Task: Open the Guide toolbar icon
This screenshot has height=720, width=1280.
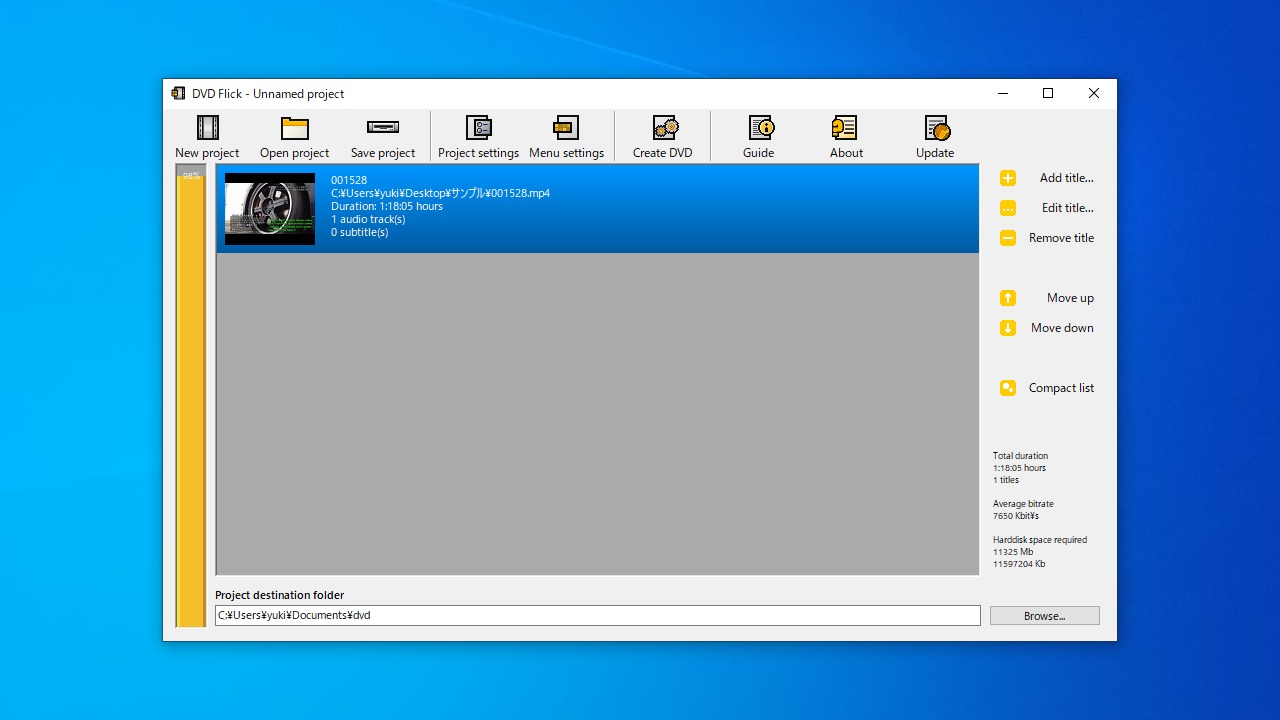Action: pos(761,128)
